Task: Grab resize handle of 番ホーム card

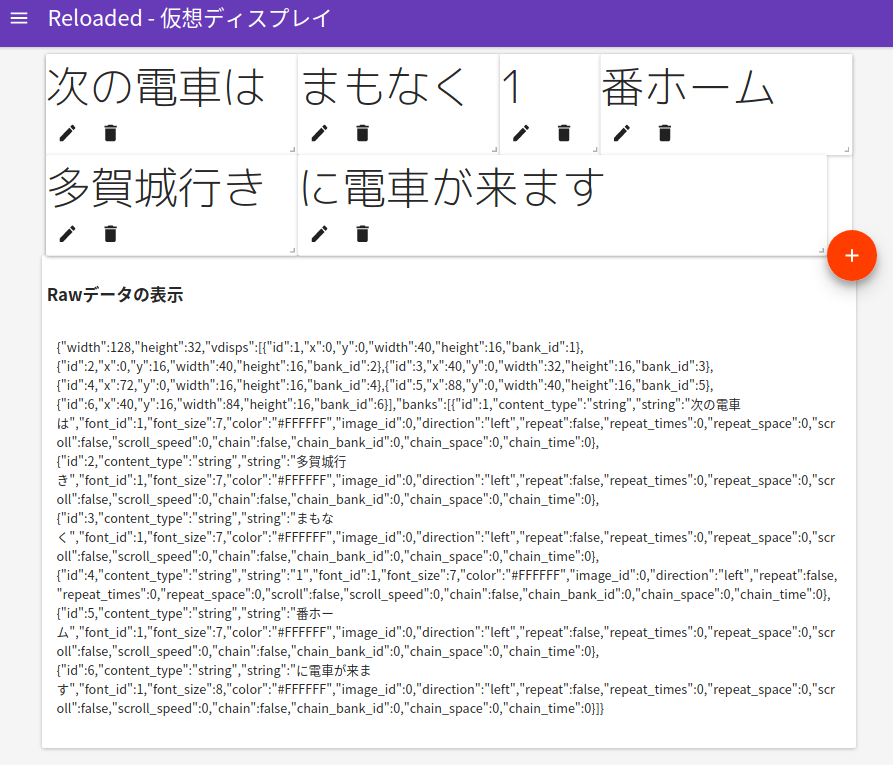Action: tap(847, 150)
